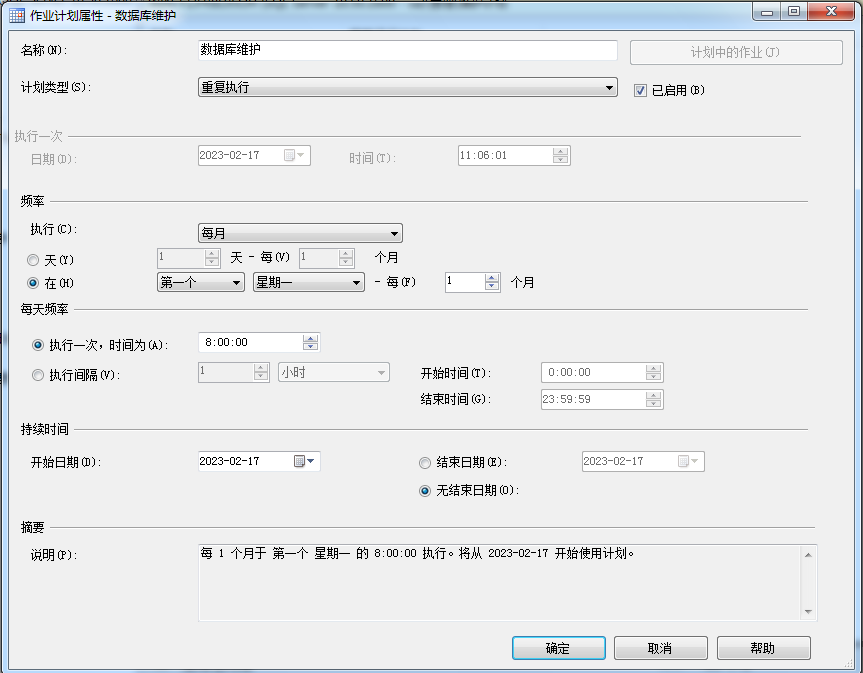Image resolution: width=863 pixels, height=673 pixels.
Task: Confirm with the 确定 button
Action: (559, 648)
